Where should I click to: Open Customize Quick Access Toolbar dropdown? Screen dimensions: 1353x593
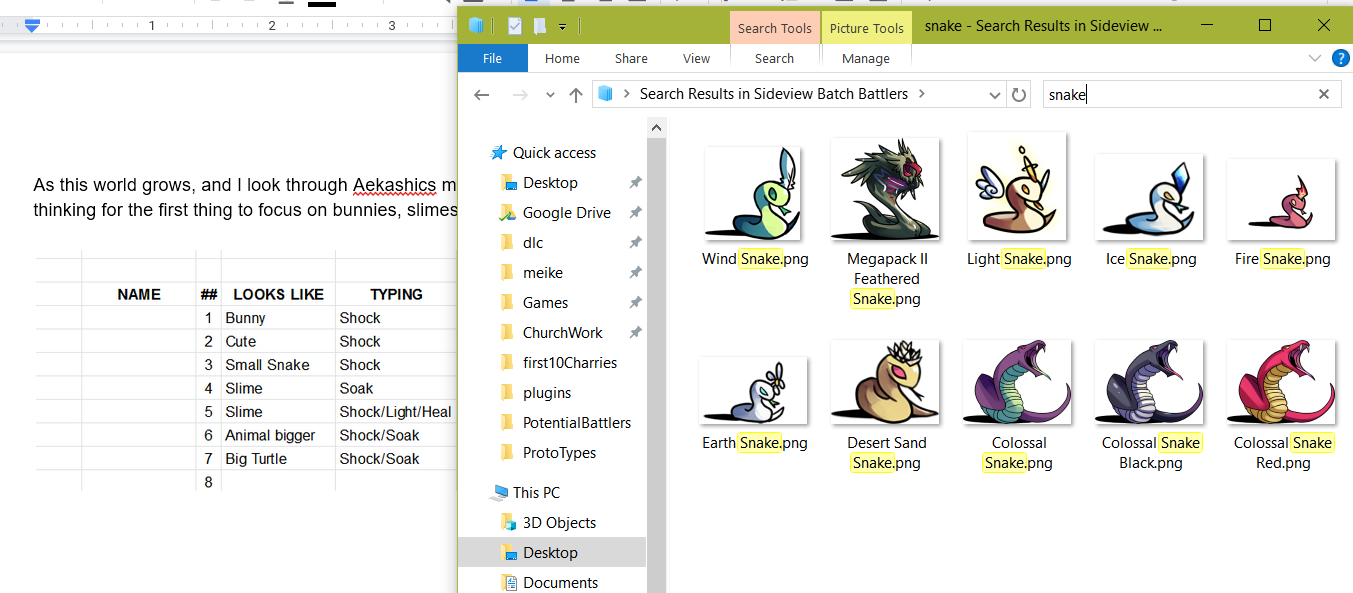(563, 27)
